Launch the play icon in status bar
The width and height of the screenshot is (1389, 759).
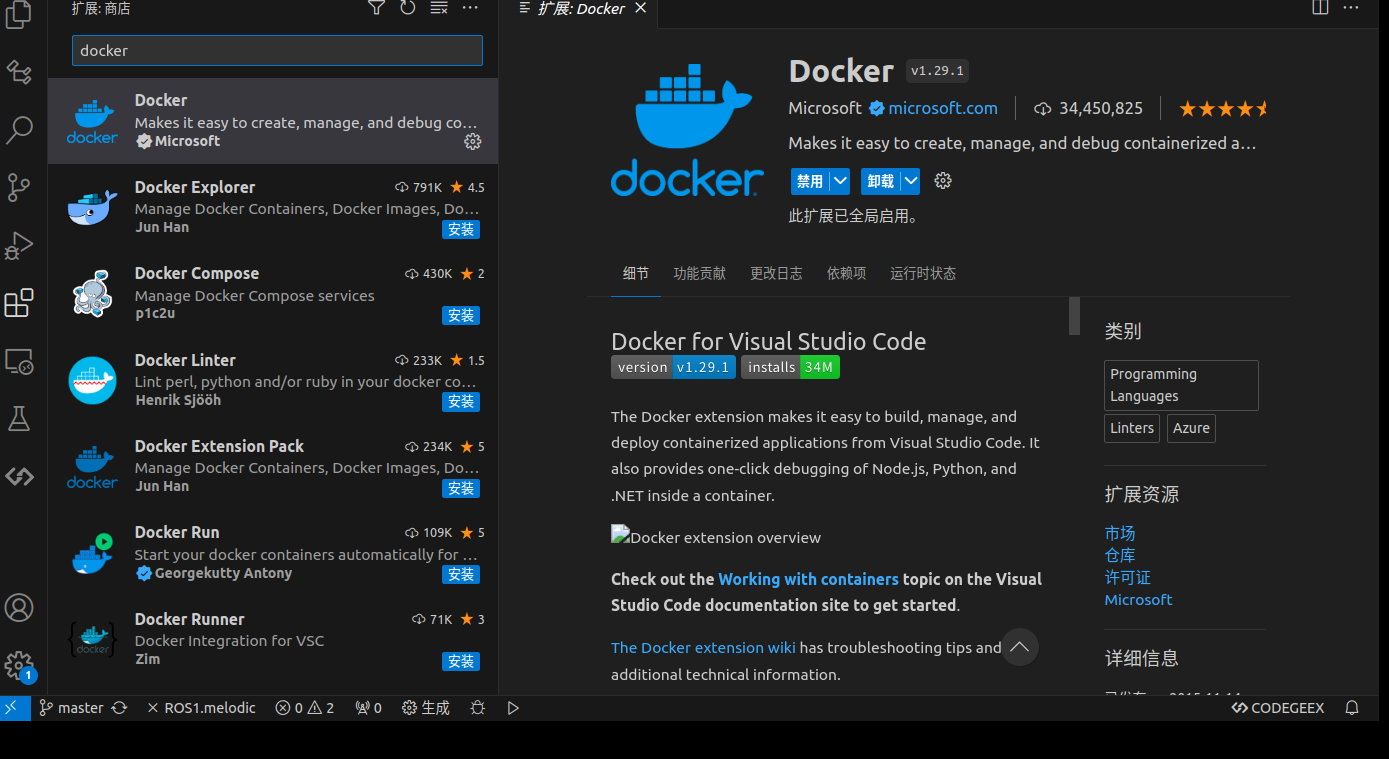(513, 707)
